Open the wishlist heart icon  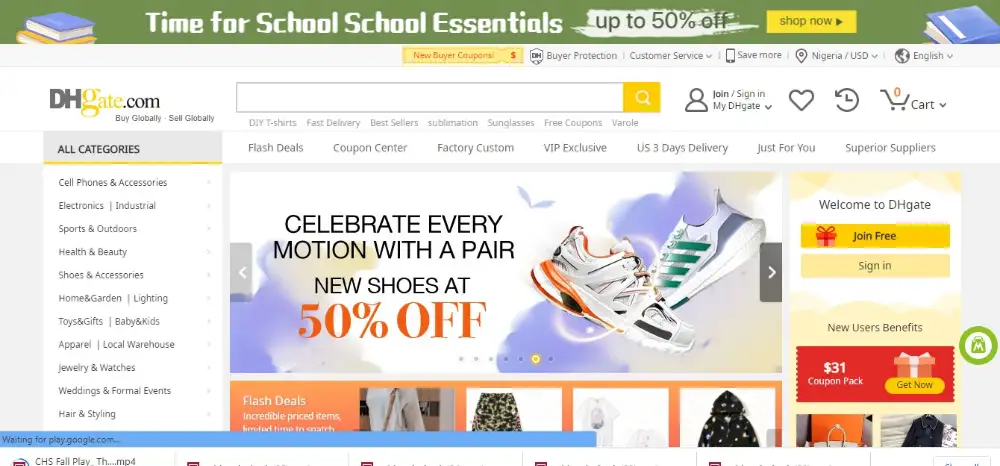click(801, 100)
